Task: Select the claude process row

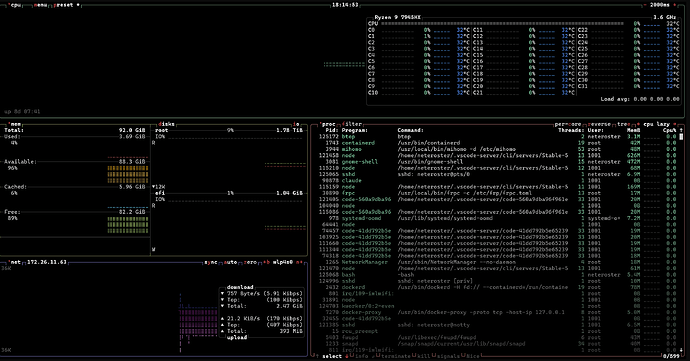Action: [x=497, y=180]
